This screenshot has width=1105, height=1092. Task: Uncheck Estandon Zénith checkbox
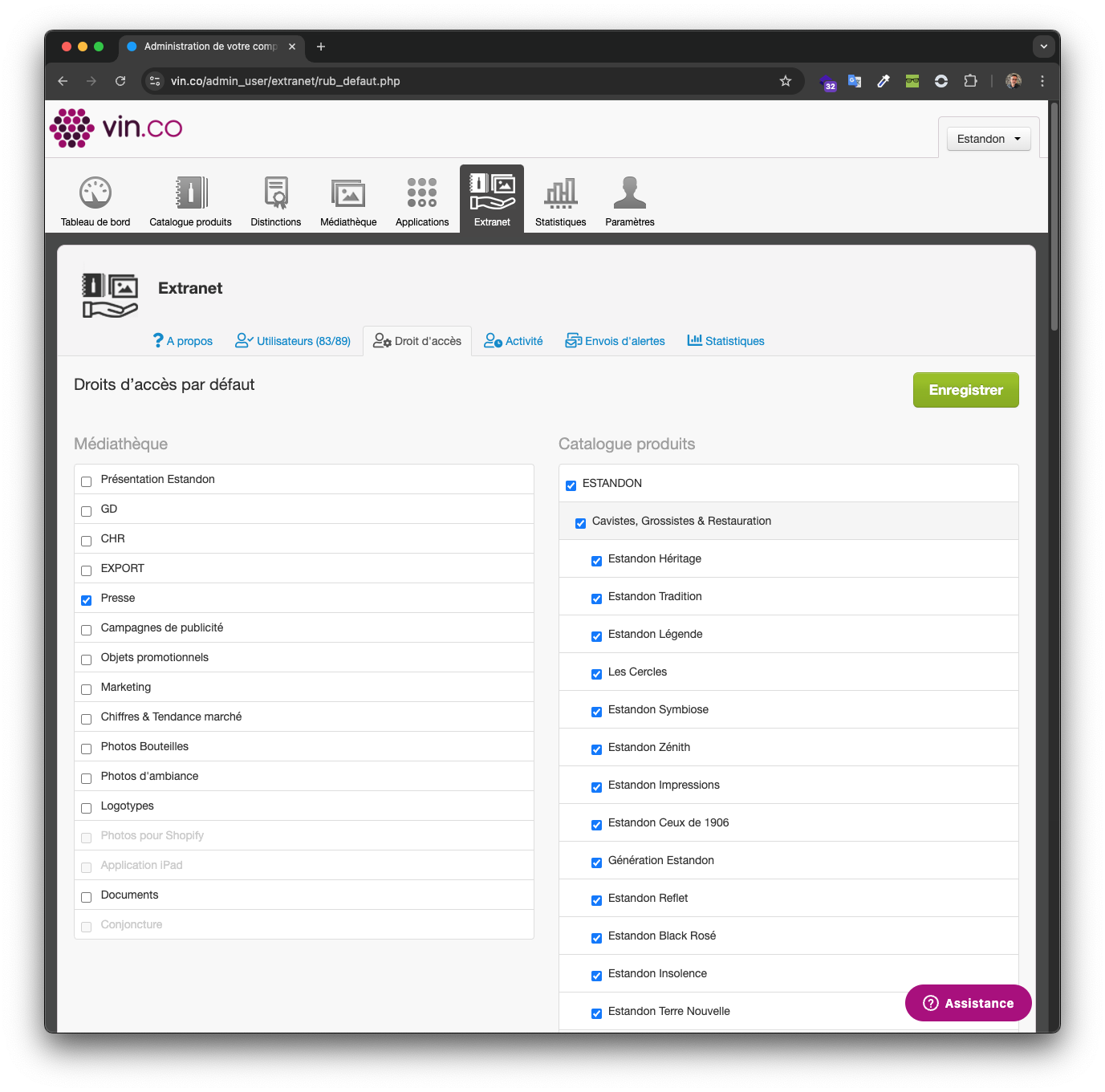597,749
